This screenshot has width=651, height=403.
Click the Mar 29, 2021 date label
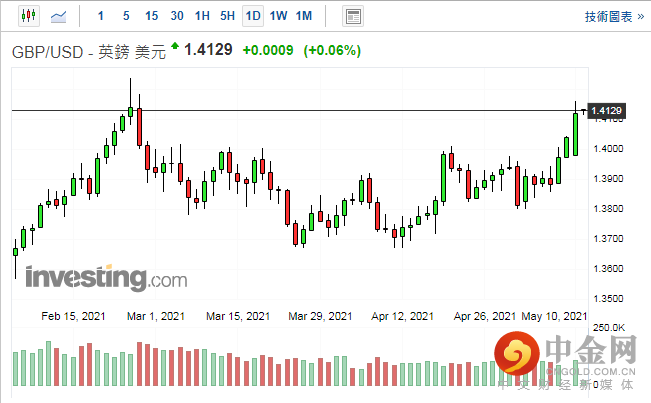[320, 316]
